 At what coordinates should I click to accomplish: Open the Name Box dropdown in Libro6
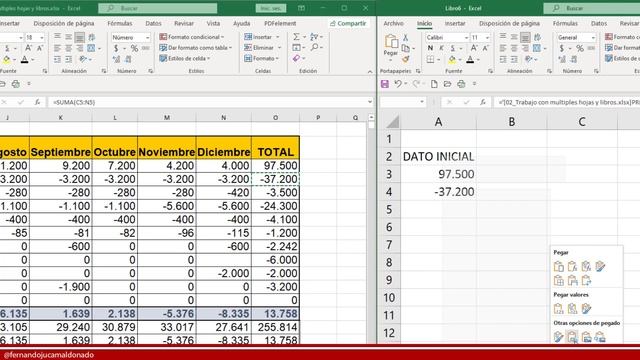422,102
